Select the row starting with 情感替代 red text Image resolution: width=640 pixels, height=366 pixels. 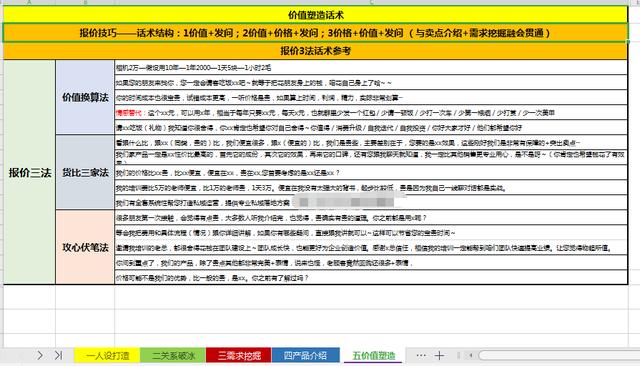point(371,113)
